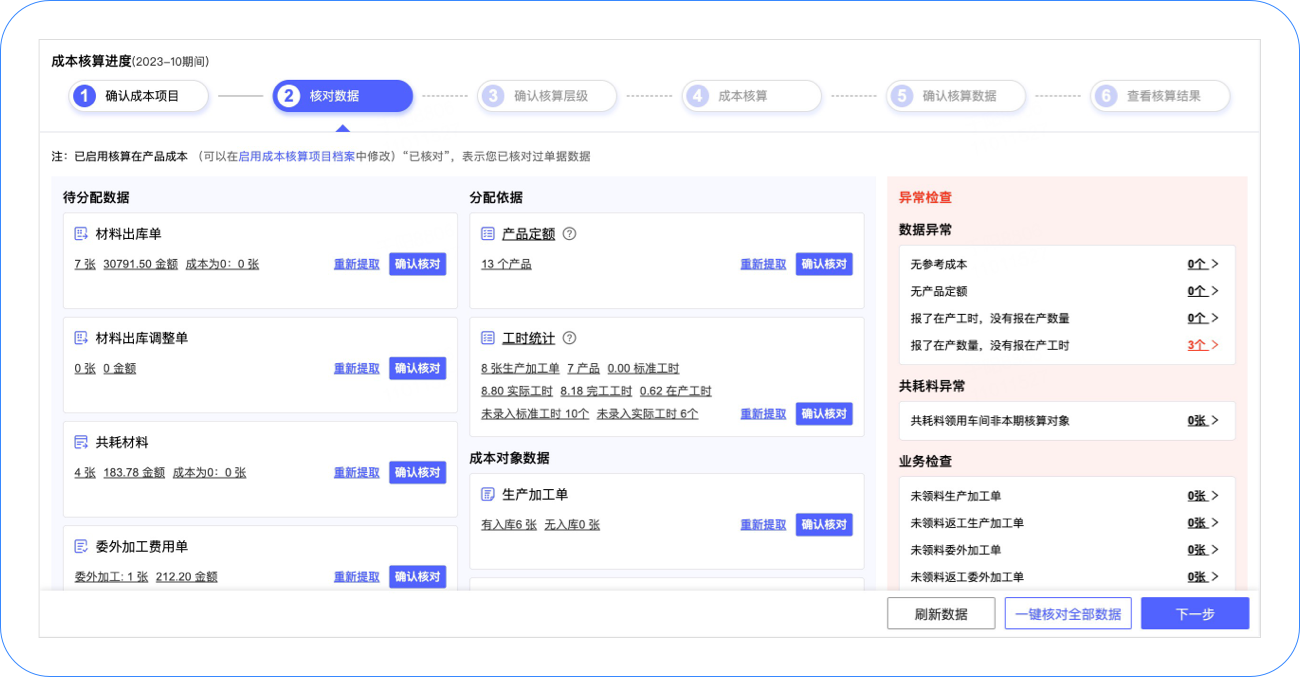1300x677 pixels.
Task: Click 重新提取 for 材料出库单
Action: coord(356,264)
